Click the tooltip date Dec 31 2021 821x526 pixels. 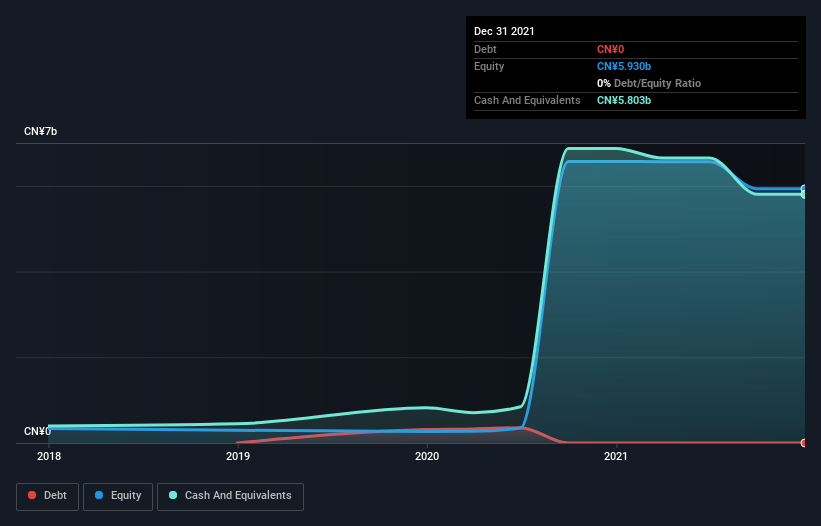(x=504, y=31)
